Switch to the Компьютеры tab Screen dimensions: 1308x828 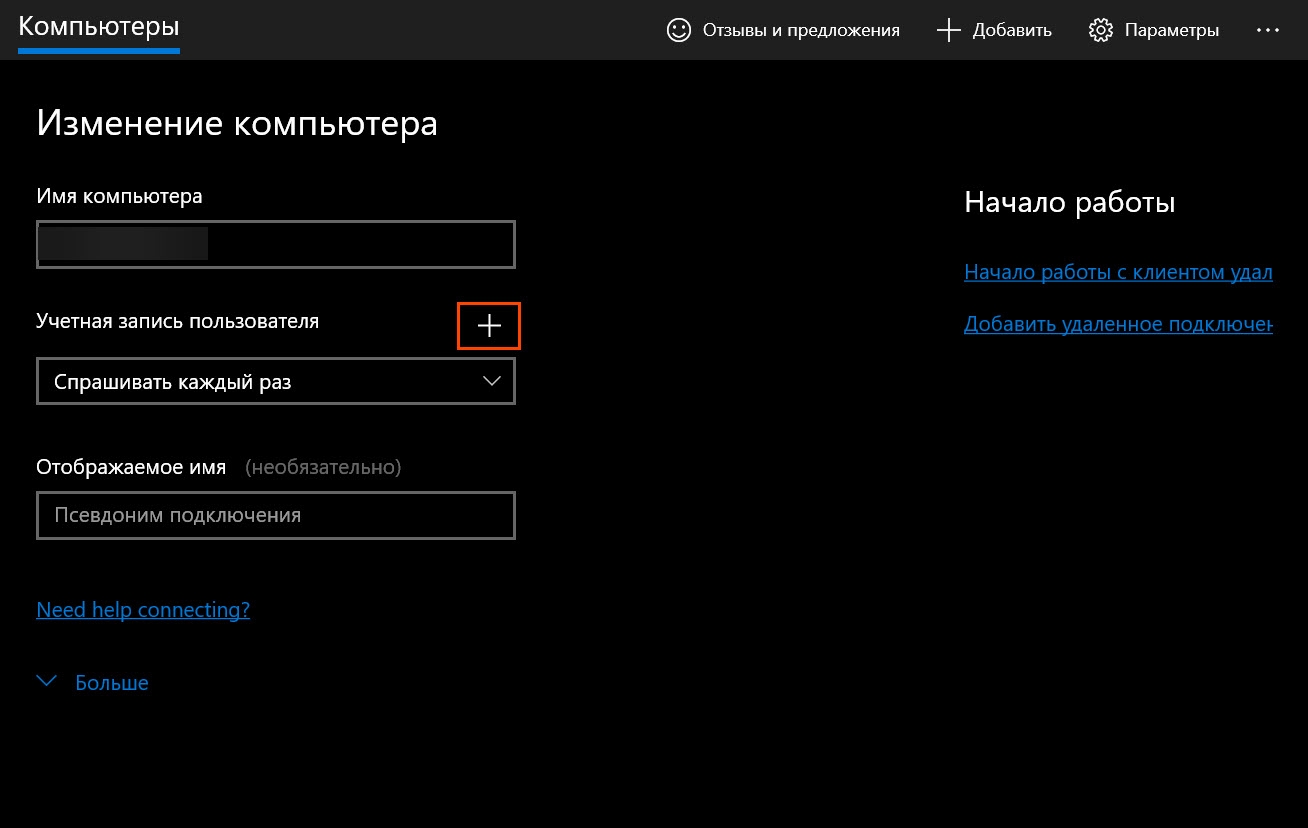point(98,27)
